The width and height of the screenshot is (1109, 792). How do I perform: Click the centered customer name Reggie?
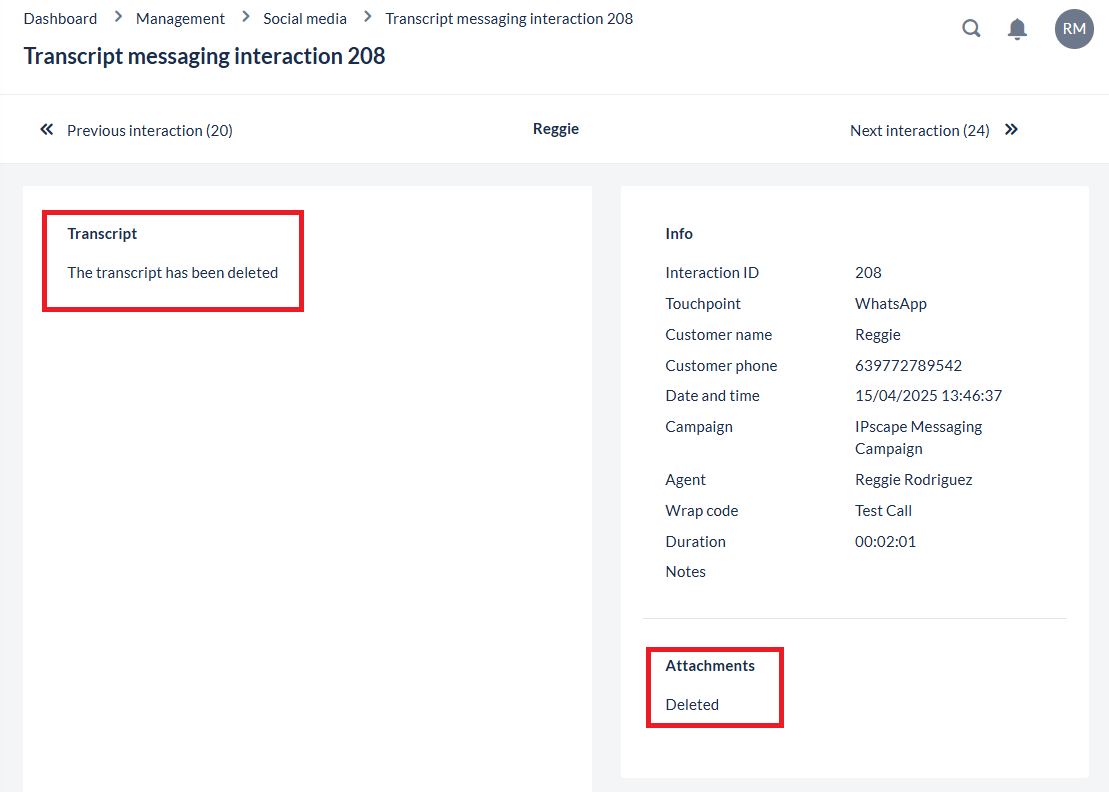point(556,129)
